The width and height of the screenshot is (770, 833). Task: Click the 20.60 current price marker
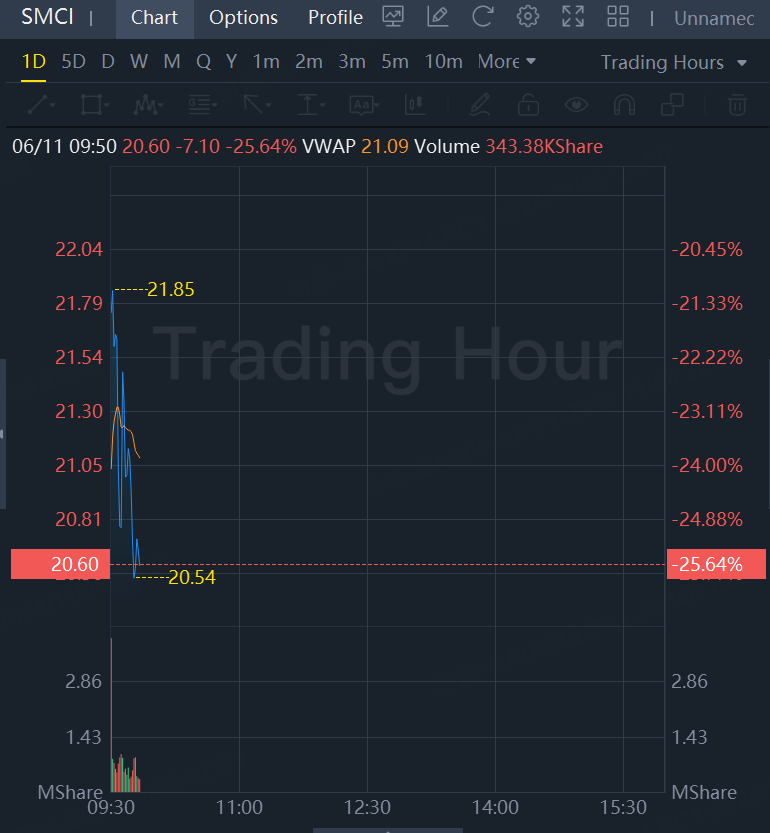tap(74, 565)
